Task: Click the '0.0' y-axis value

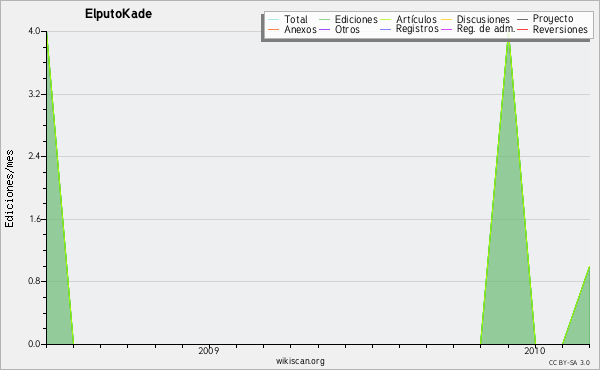Action: [34, 344]
